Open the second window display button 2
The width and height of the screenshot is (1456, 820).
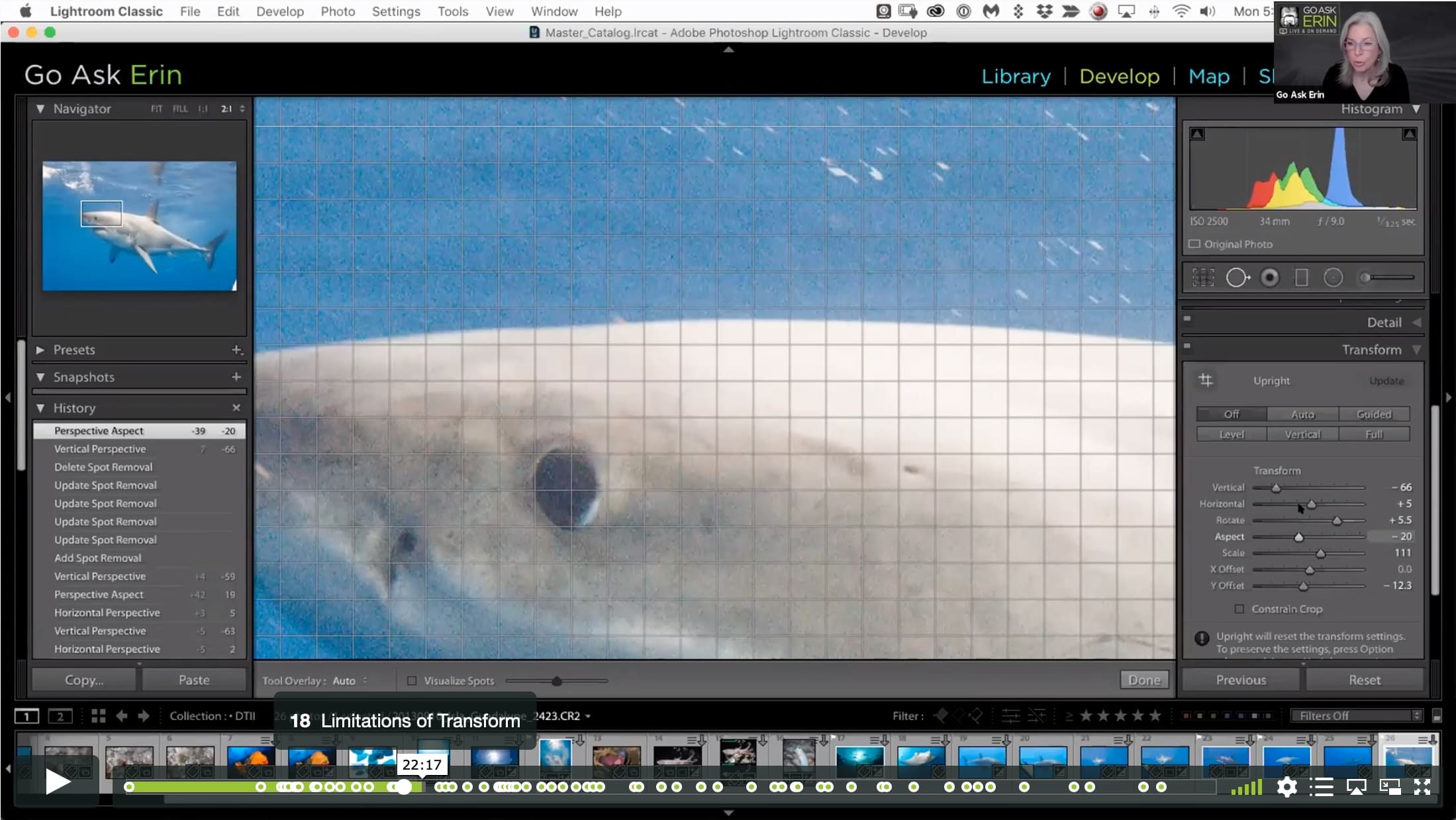60,716
